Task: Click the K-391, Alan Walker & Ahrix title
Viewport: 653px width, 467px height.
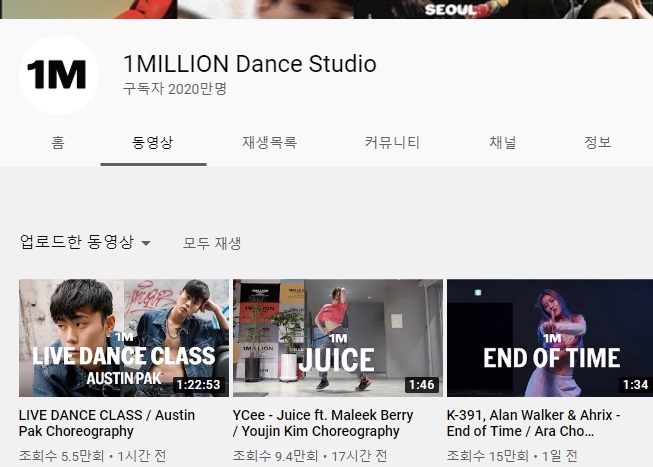Action: (x=533, y=423)
